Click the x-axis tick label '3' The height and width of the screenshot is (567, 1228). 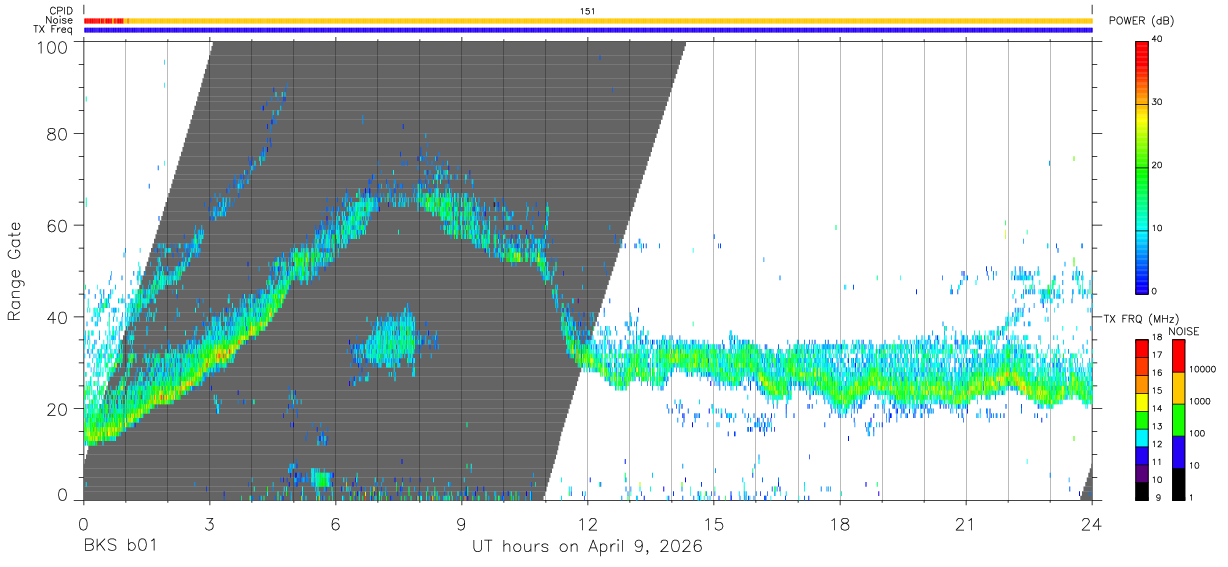click(209, 525)
